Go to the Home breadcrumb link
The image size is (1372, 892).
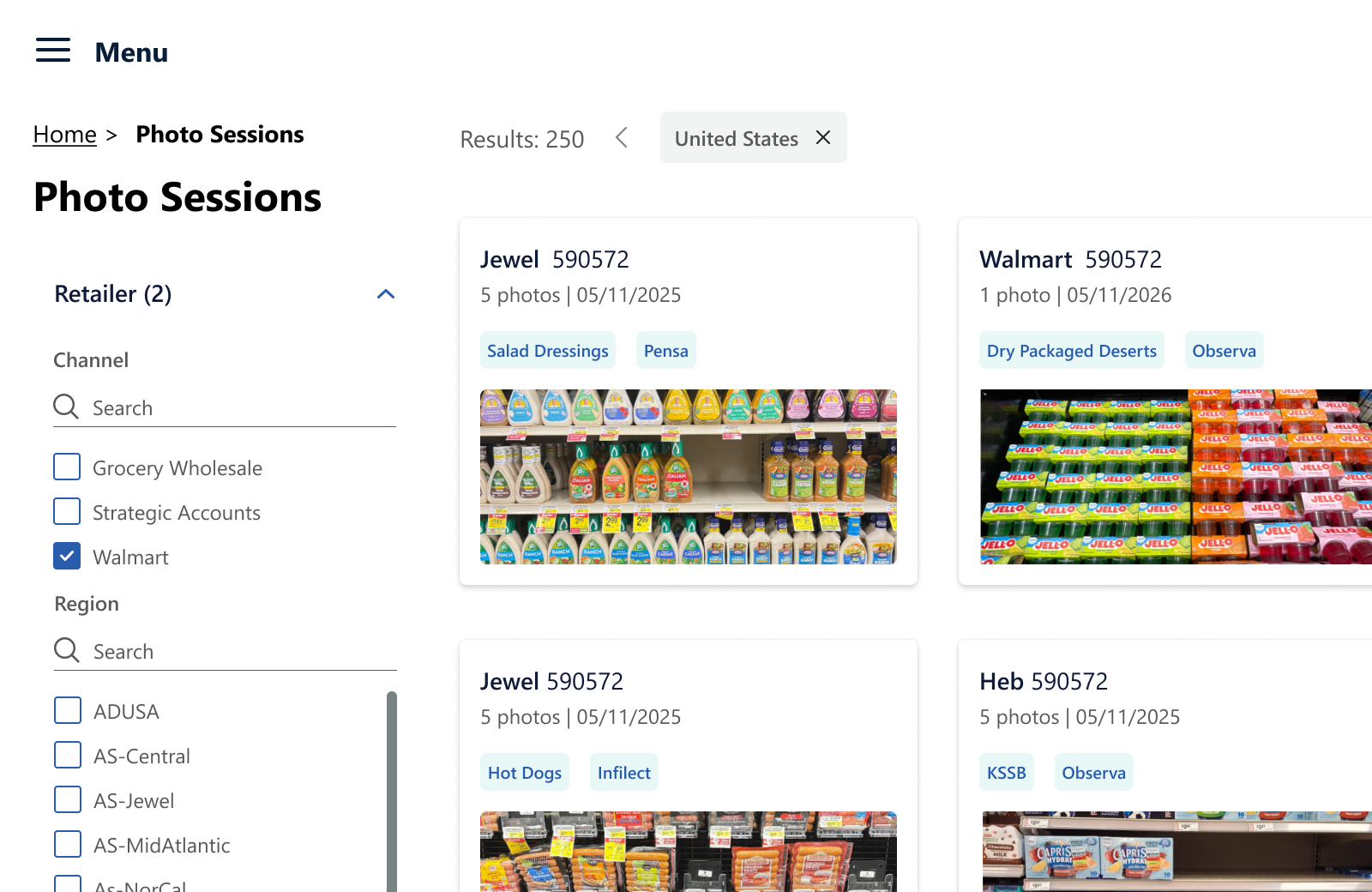(x=64, y=135)
